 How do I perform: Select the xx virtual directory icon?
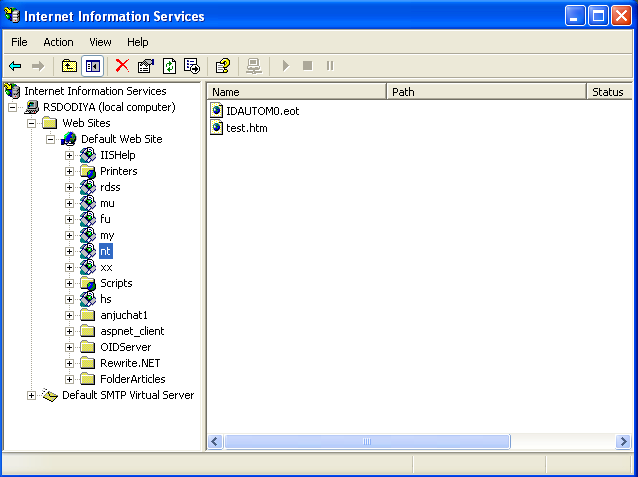click(x=88, y=267)
